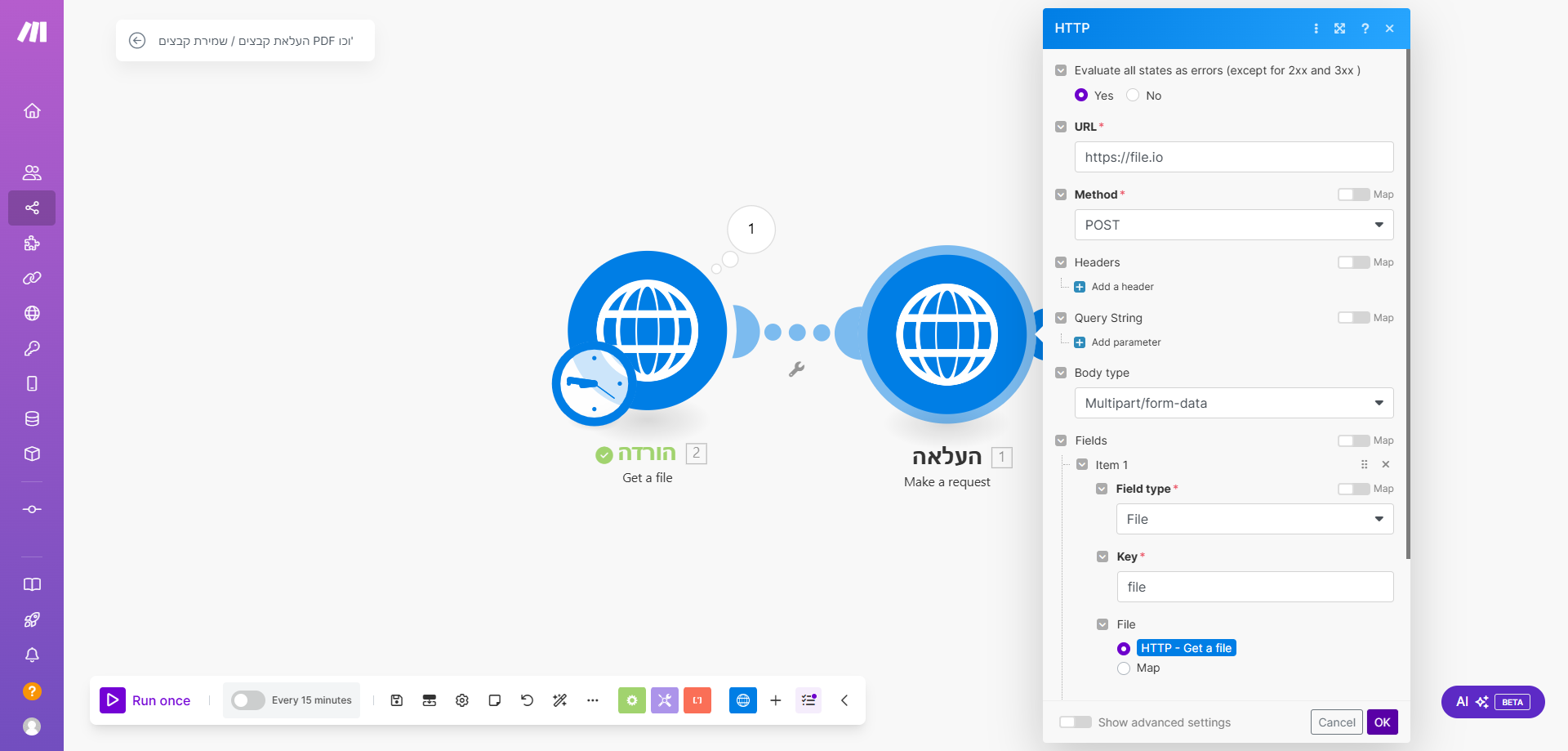Viewport: 1568px width, 751px height.
Task: Select the No radio button
Action: (1133, 96)
